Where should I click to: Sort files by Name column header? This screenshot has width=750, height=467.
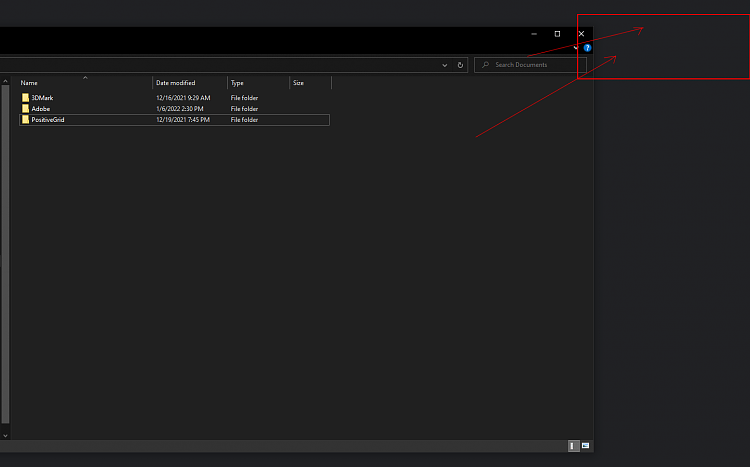29,83
